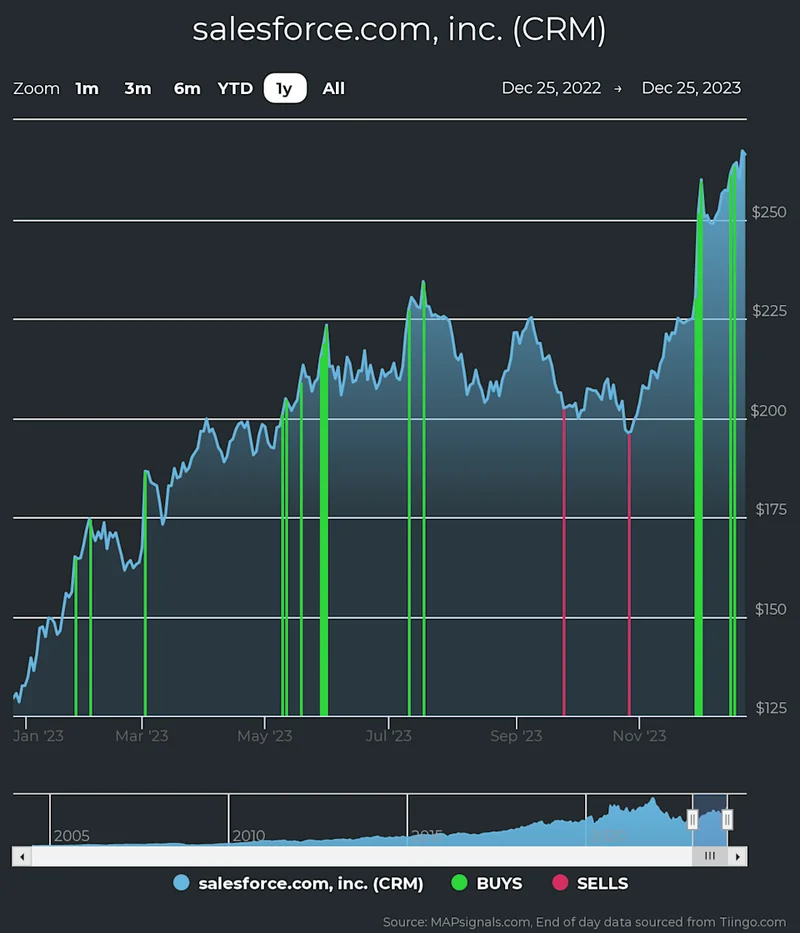Grab the left range slider handle
The image size is (800, 933).
693,819
